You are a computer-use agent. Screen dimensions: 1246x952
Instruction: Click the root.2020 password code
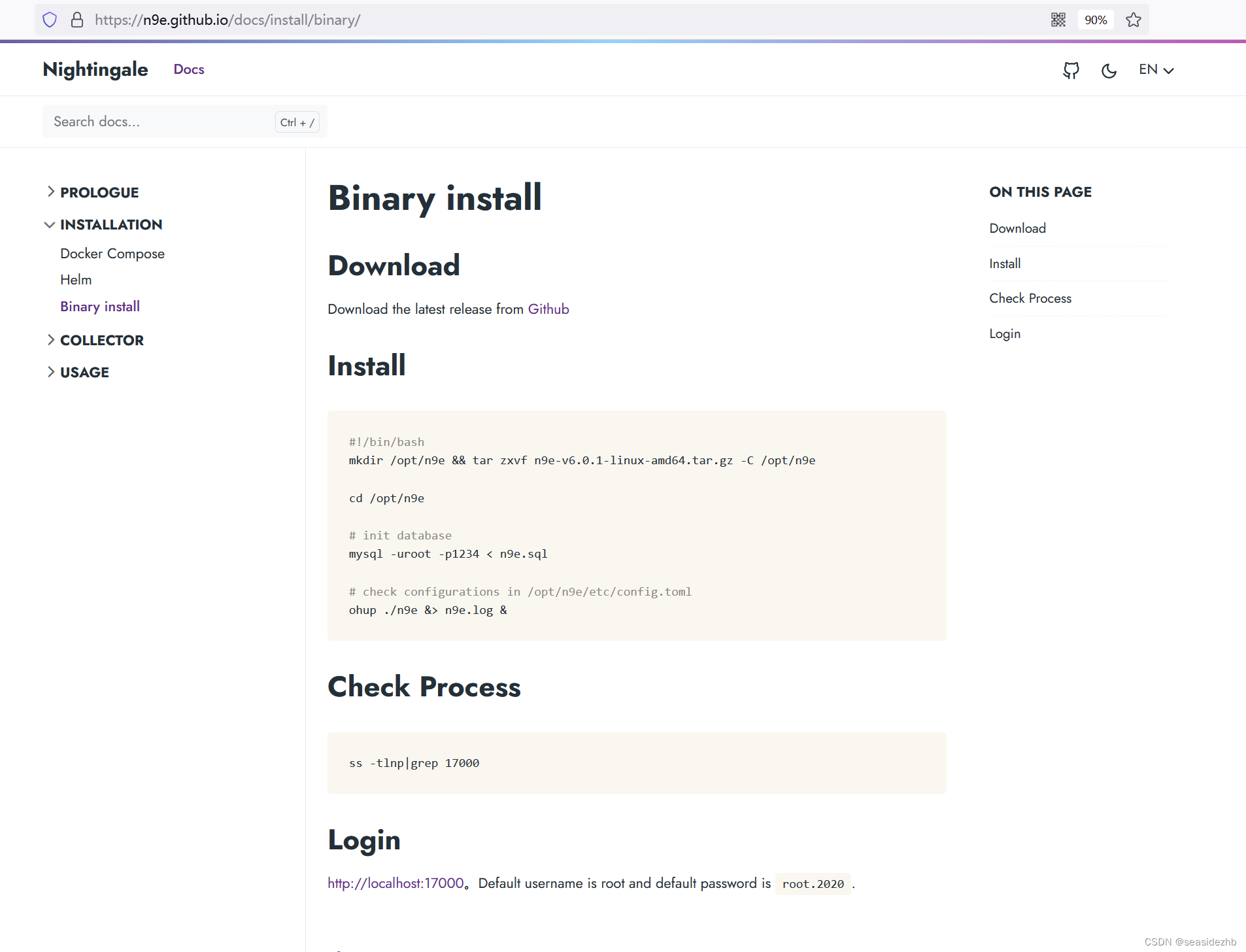813,884
